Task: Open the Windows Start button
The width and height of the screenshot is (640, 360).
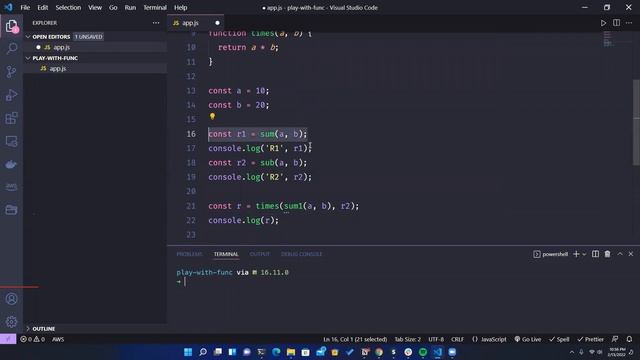Action: click(188, 352)
